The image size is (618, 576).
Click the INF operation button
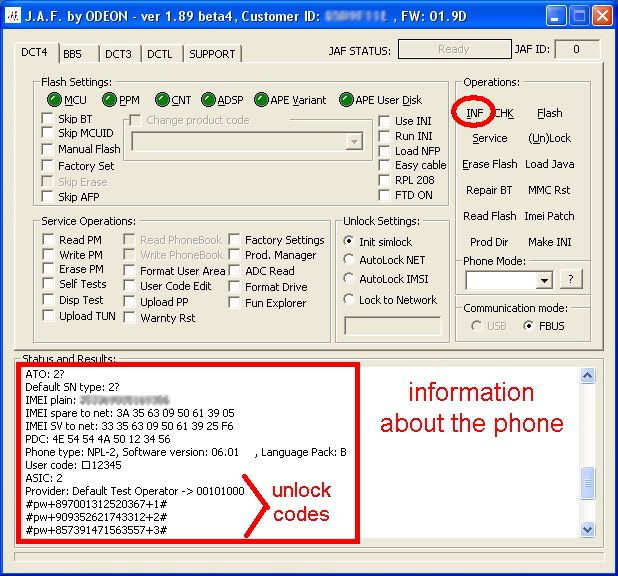(475, 113)
